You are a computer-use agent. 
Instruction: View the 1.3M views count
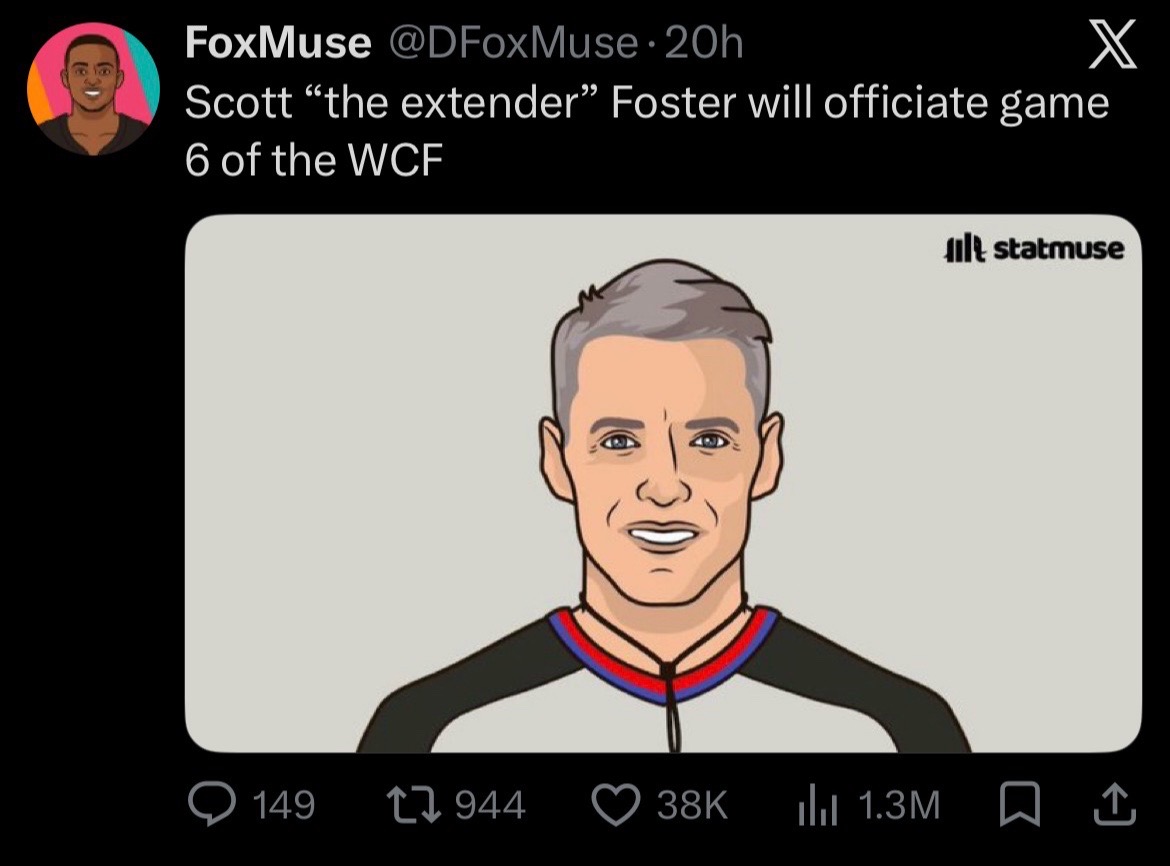coord(898,806)
